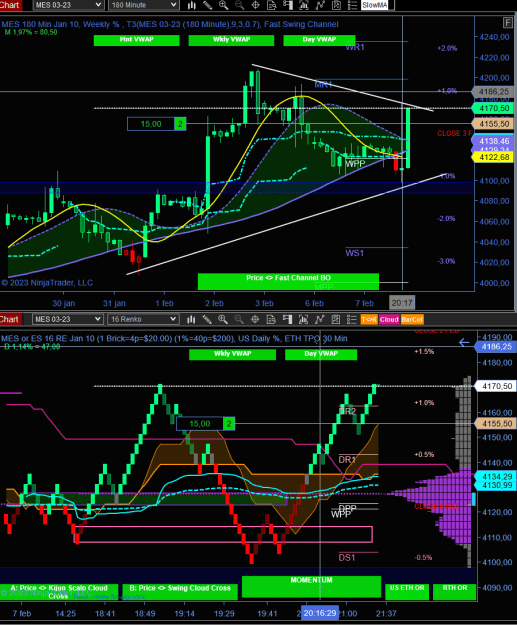Open bar type icon in top chart toolbar

(x=192, y=5)
